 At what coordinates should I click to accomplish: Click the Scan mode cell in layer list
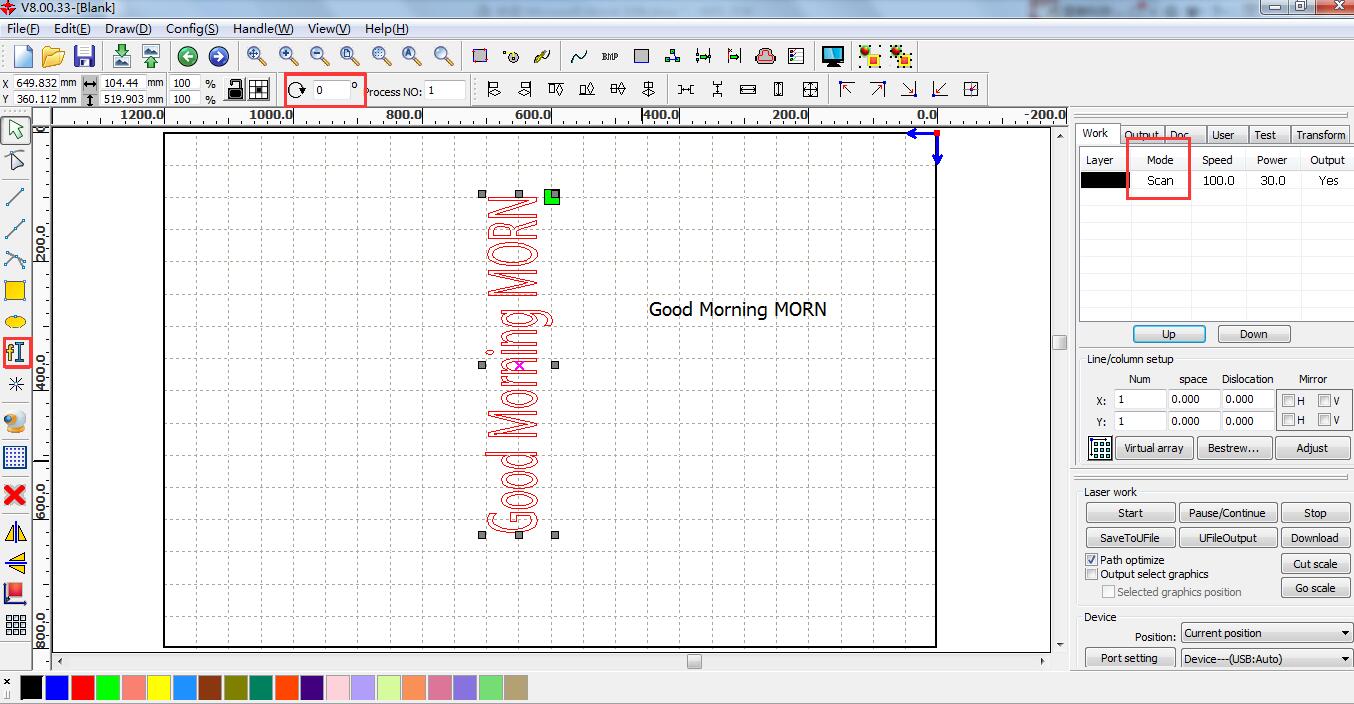point(1160,181)
